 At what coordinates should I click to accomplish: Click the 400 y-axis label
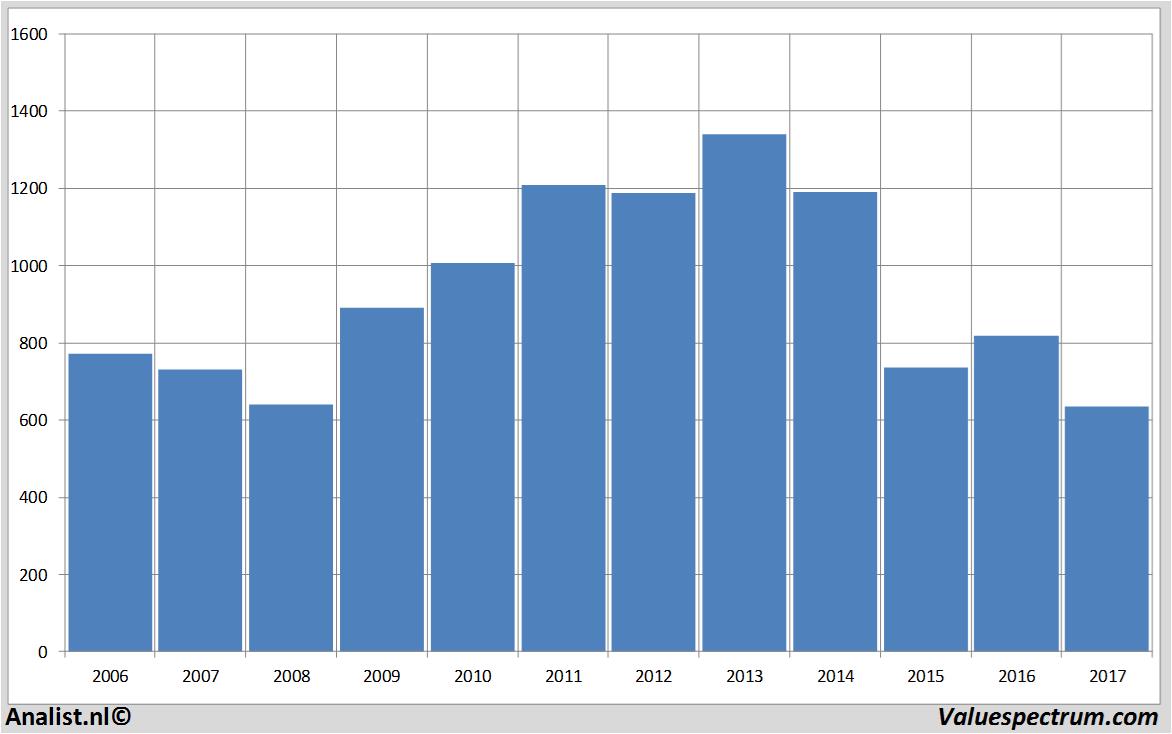pyautogui.click(x=32, y=498)
